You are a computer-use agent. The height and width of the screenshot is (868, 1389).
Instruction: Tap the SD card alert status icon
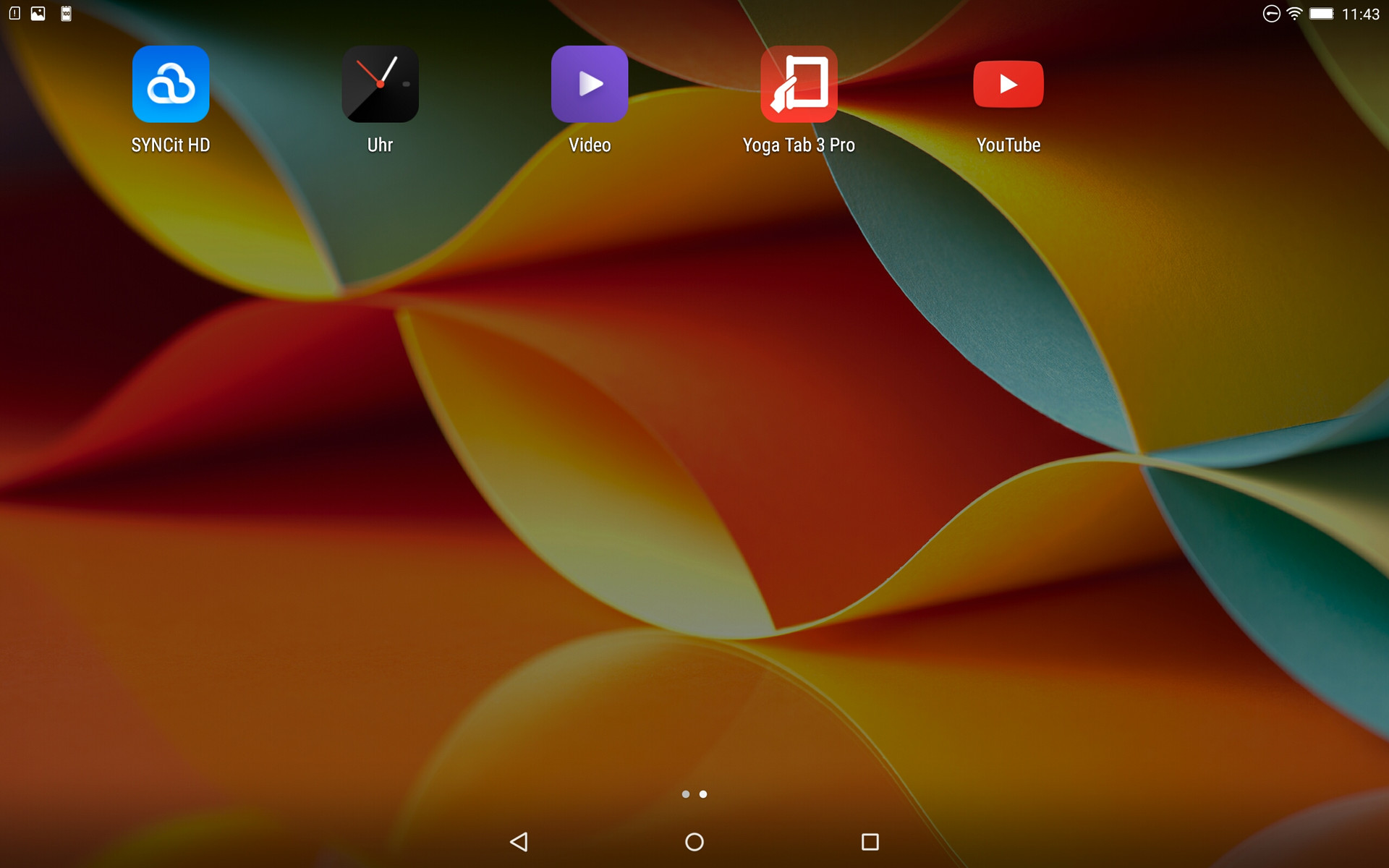(14, 13)
